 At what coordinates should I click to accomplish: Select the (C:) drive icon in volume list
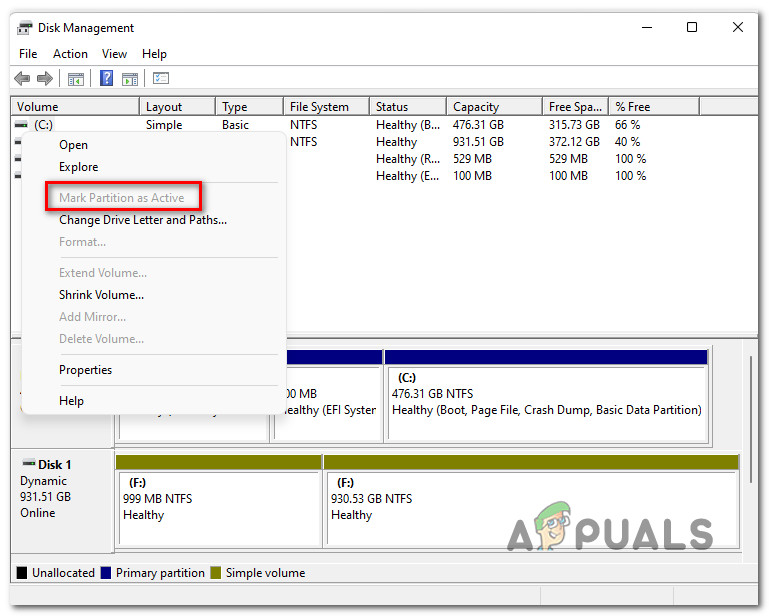[21, 125]
